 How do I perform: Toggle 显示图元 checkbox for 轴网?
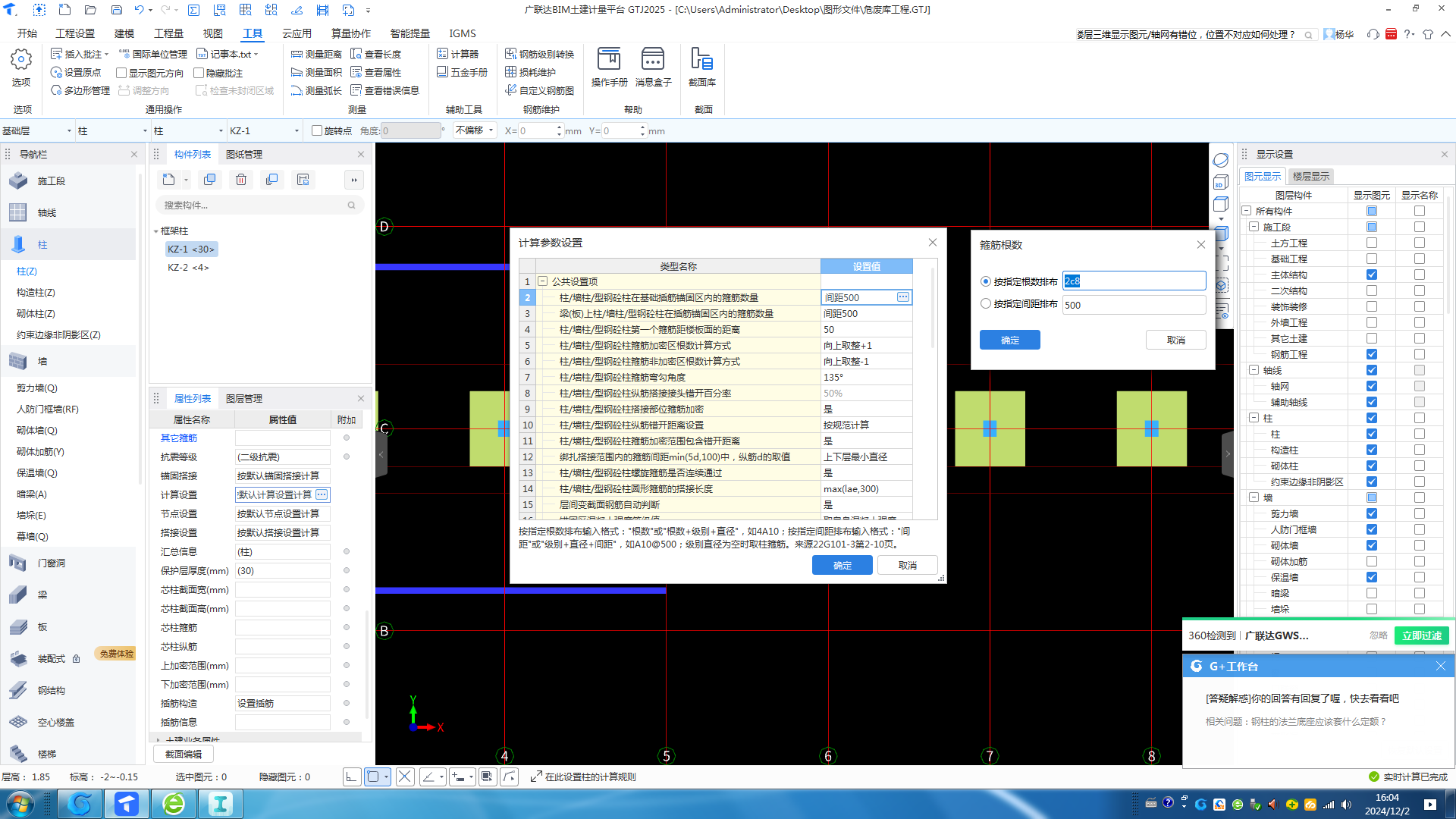(1371, 386)
